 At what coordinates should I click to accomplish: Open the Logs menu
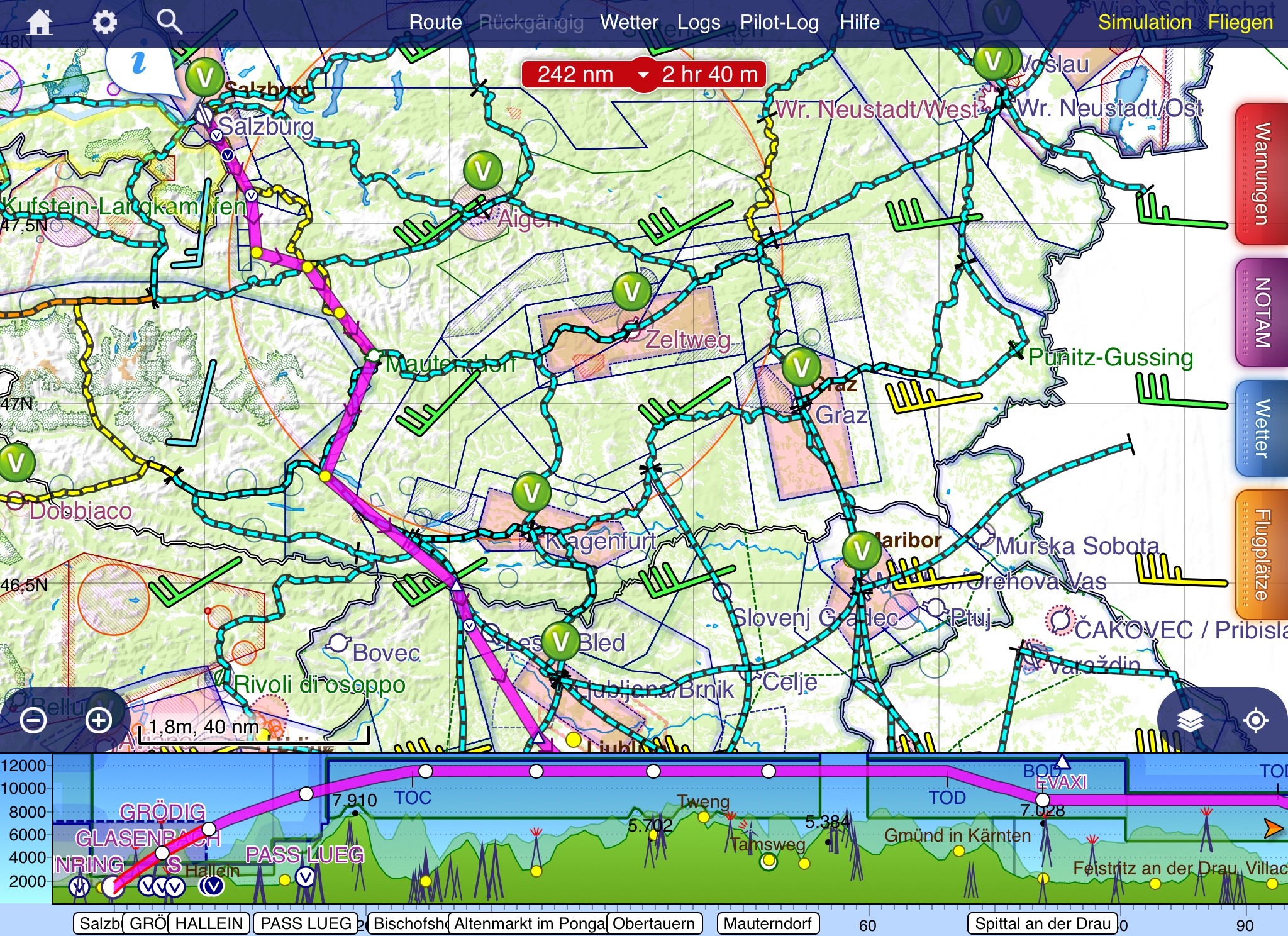(x=699, y=23)
